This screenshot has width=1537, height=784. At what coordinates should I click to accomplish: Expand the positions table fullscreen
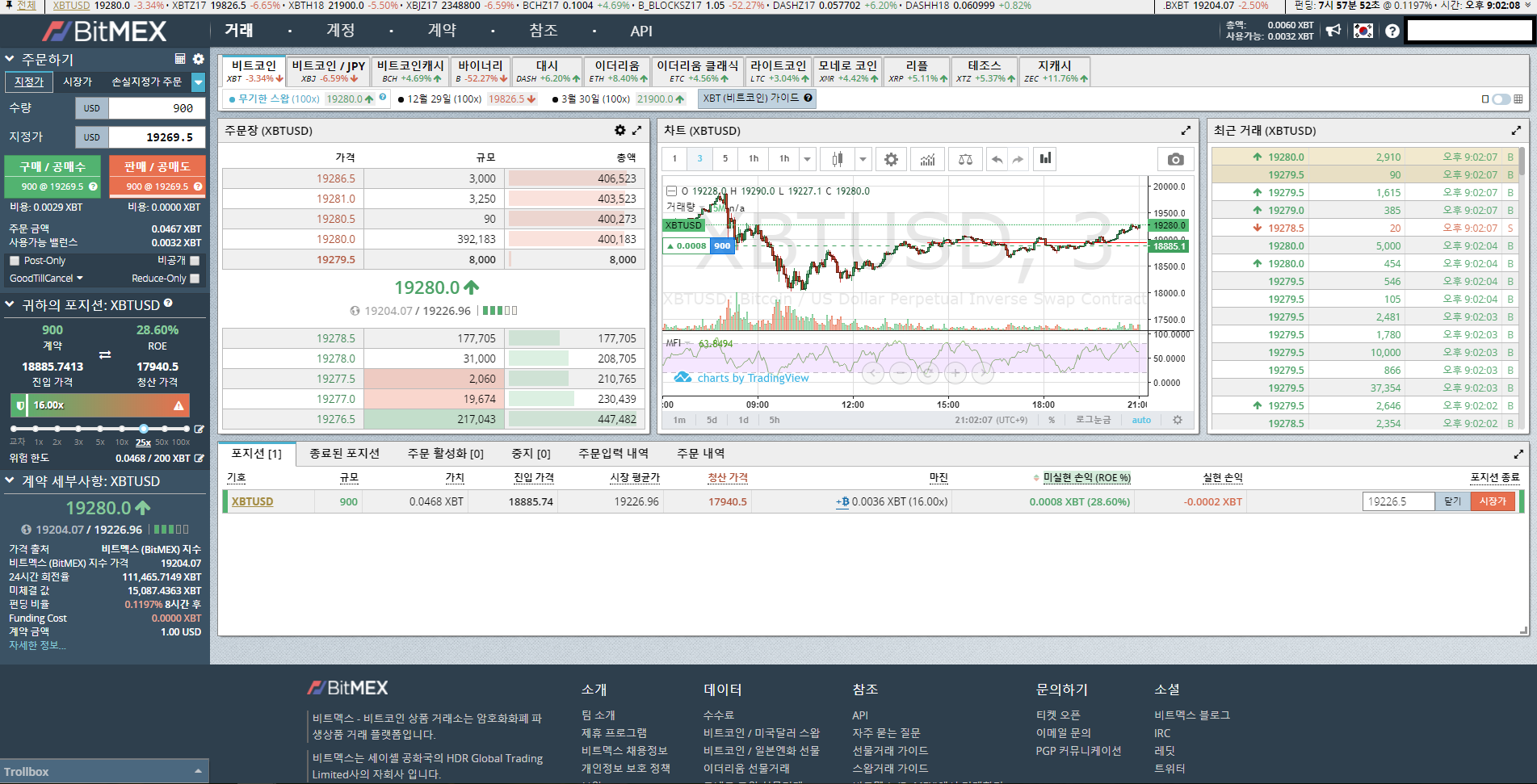(1518, 454)
